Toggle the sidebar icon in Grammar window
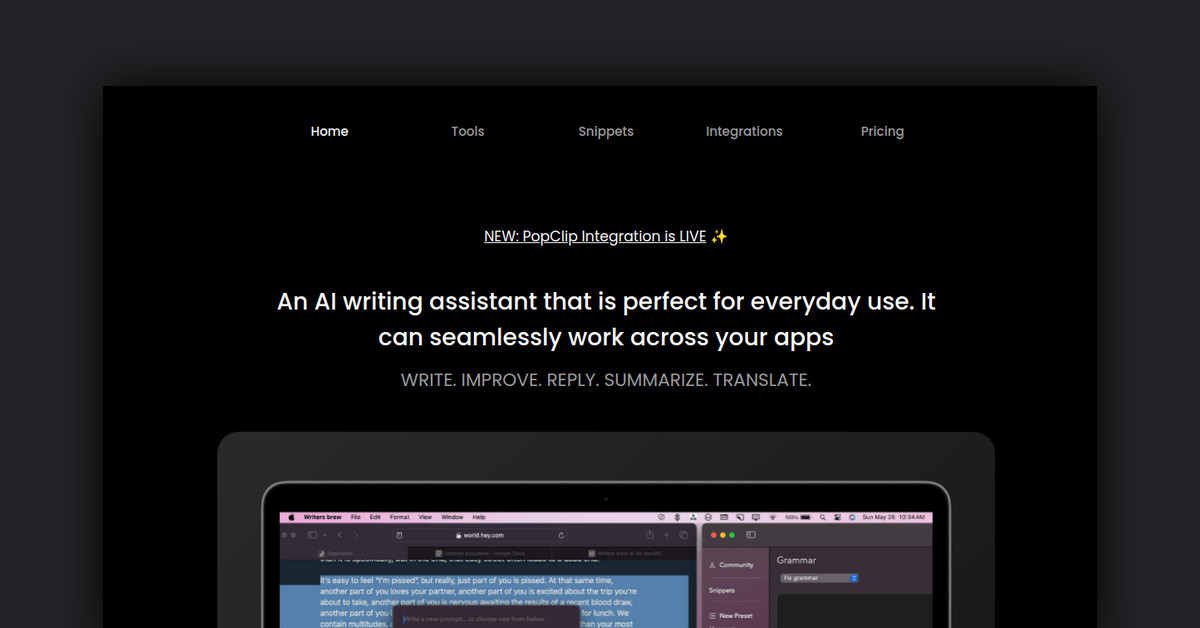 (751, 535)
